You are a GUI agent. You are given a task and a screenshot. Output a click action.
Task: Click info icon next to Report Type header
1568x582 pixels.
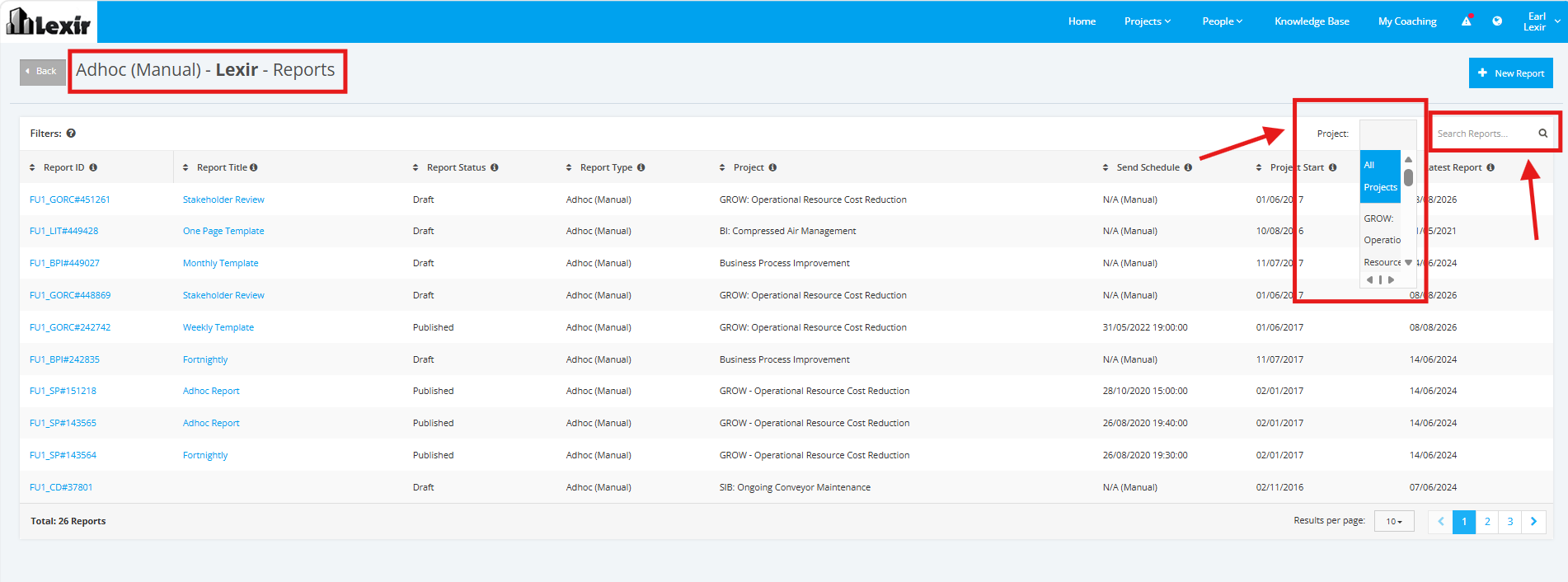point(641,167)
